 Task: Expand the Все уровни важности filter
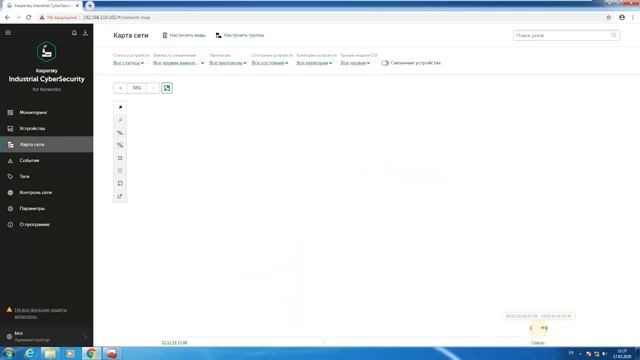178,63
